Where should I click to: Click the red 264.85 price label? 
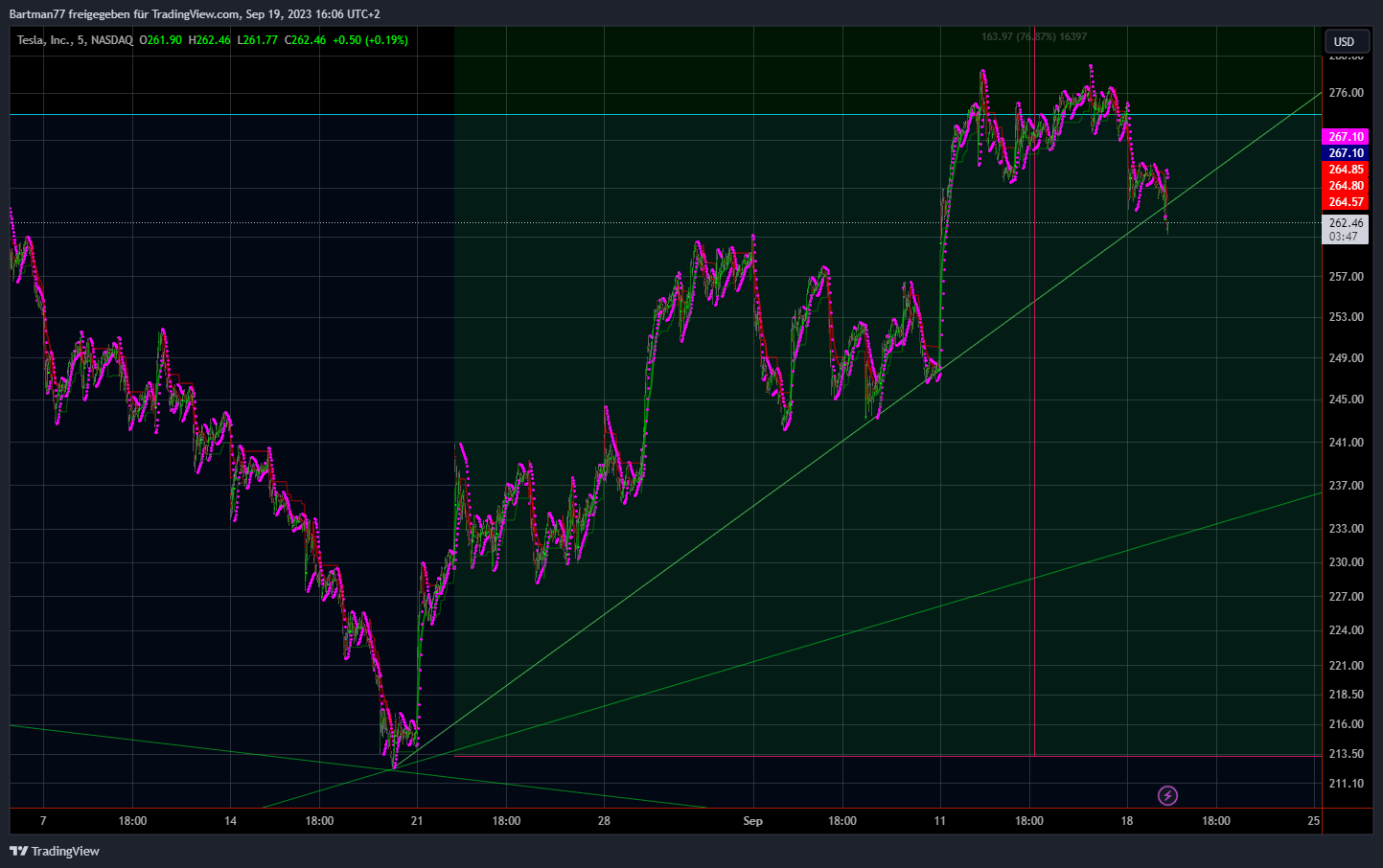click(x=1346, y=170)
